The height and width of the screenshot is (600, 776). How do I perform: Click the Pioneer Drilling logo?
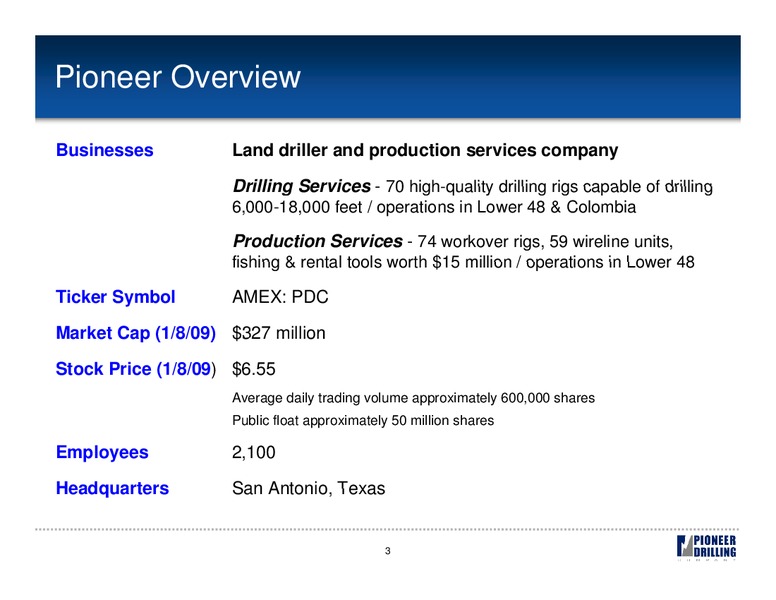706,547
